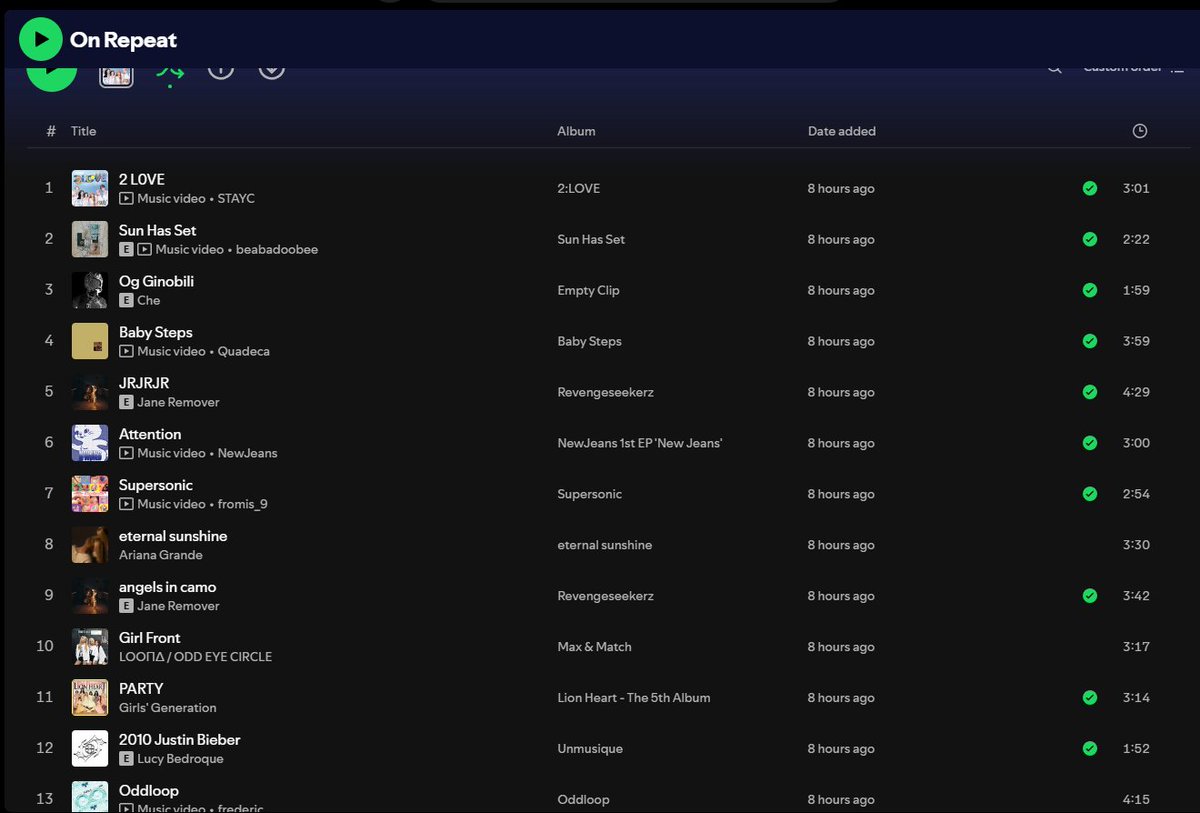Open the Max & Match album link
This screenshot has width=1200, height=813.
(x=595, y=648)
